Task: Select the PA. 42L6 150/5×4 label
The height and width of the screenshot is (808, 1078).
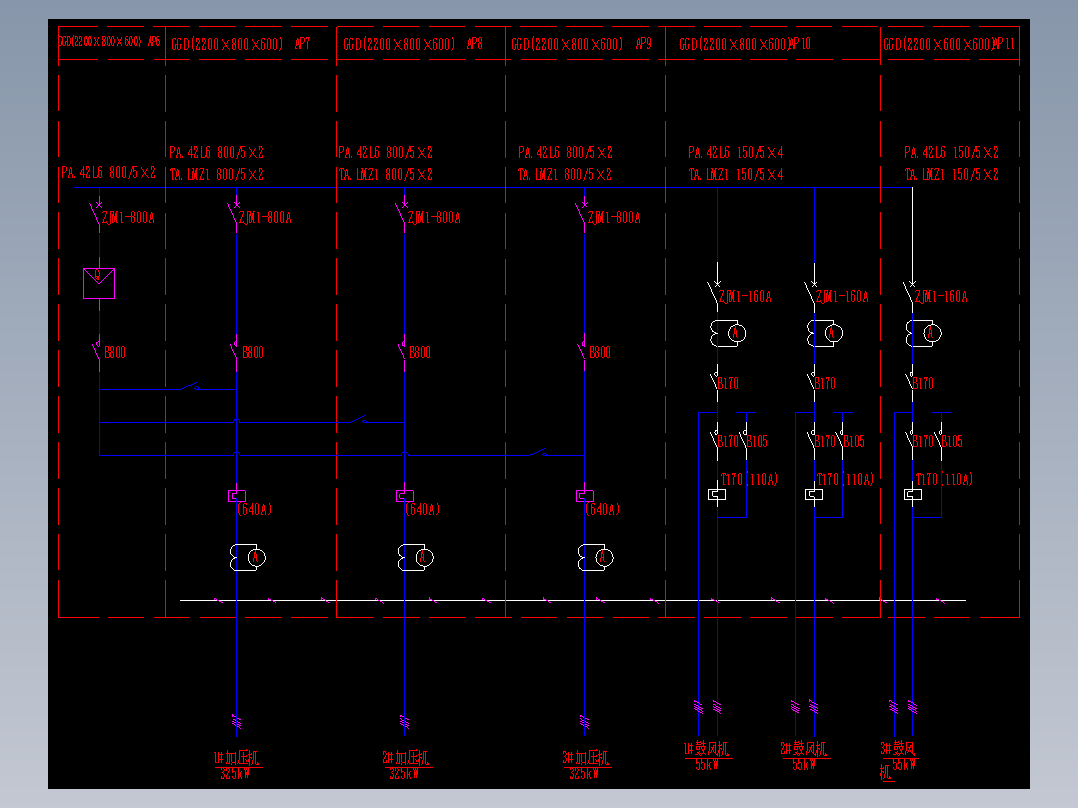Action: tap(736, 152)
